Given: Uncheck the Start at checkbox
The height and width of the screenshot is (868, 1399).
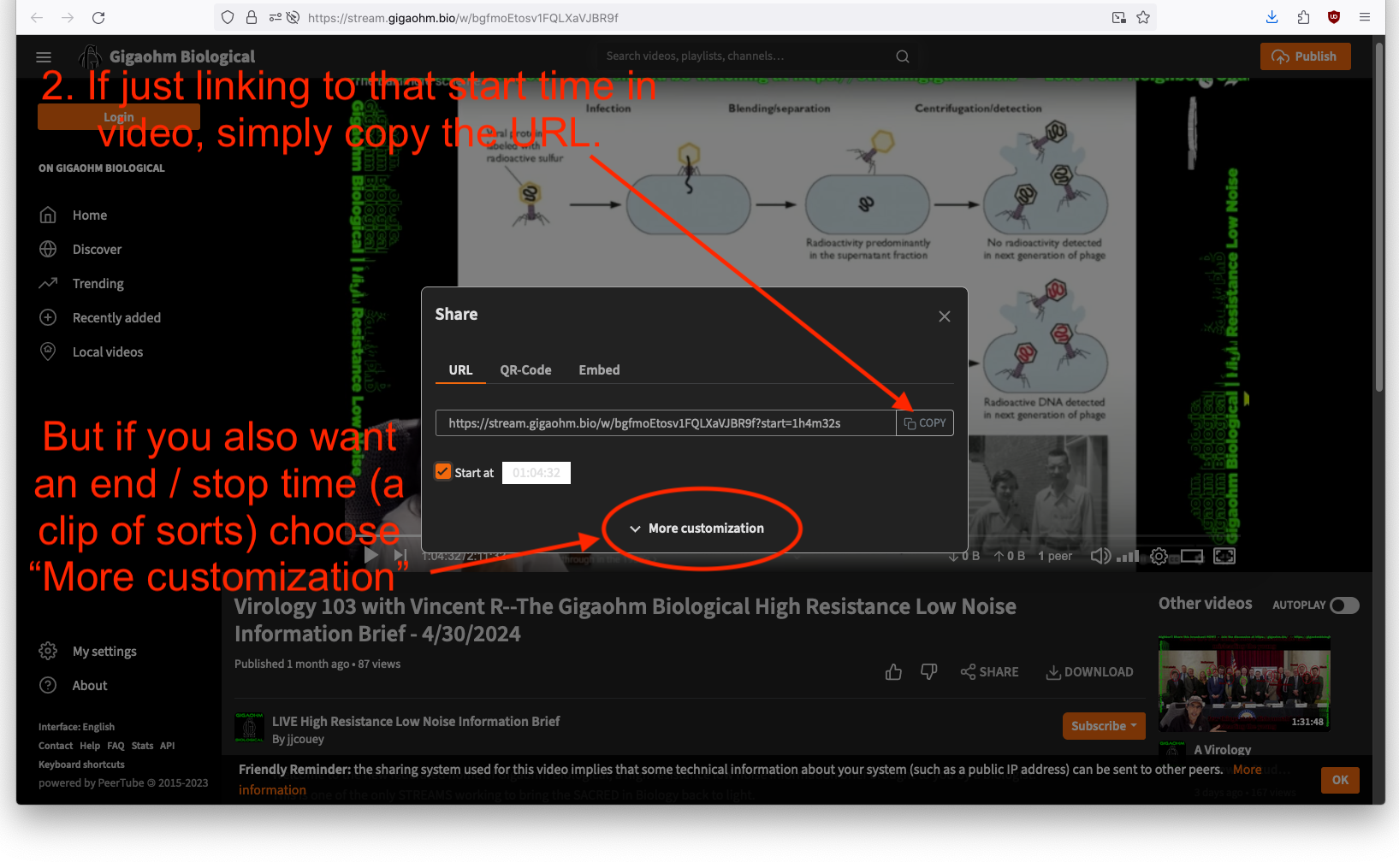Looking at the screenshot, I should 442,472.
